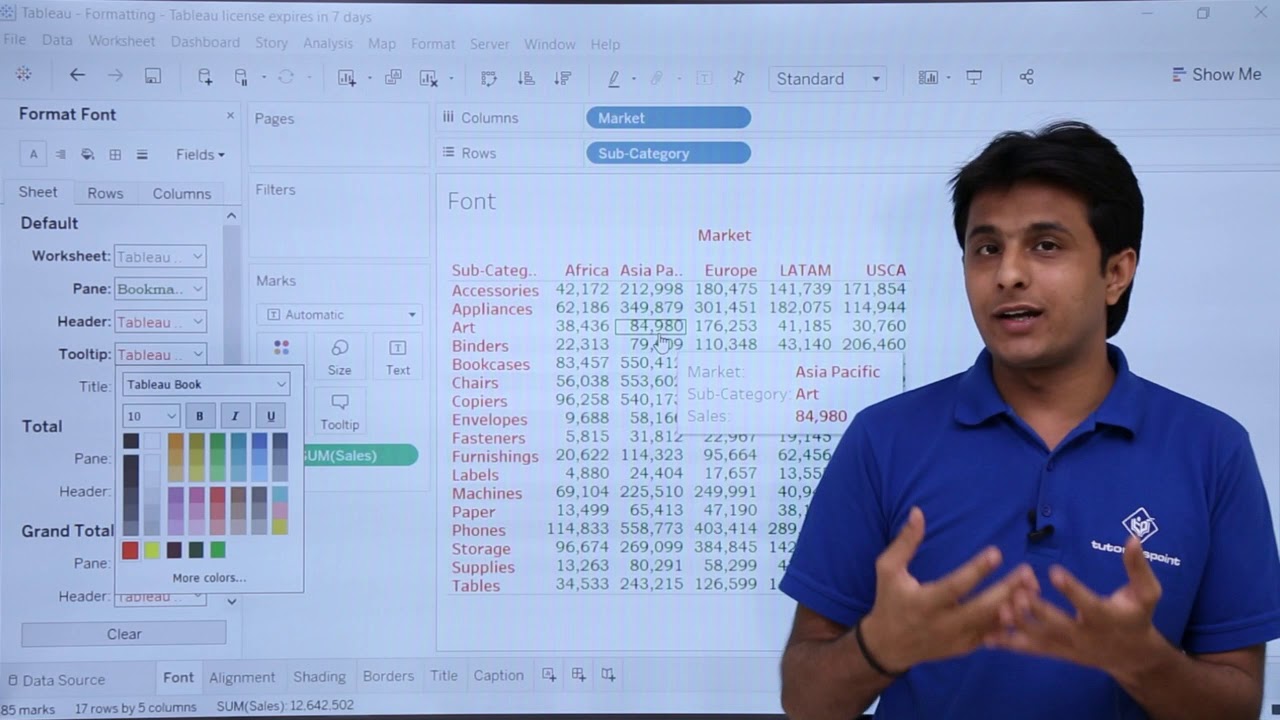Image resolution: width=1280 pixels, height=720 pixels.
Task: Pick the yellow recent color swatch
Action: click(152, 550)
